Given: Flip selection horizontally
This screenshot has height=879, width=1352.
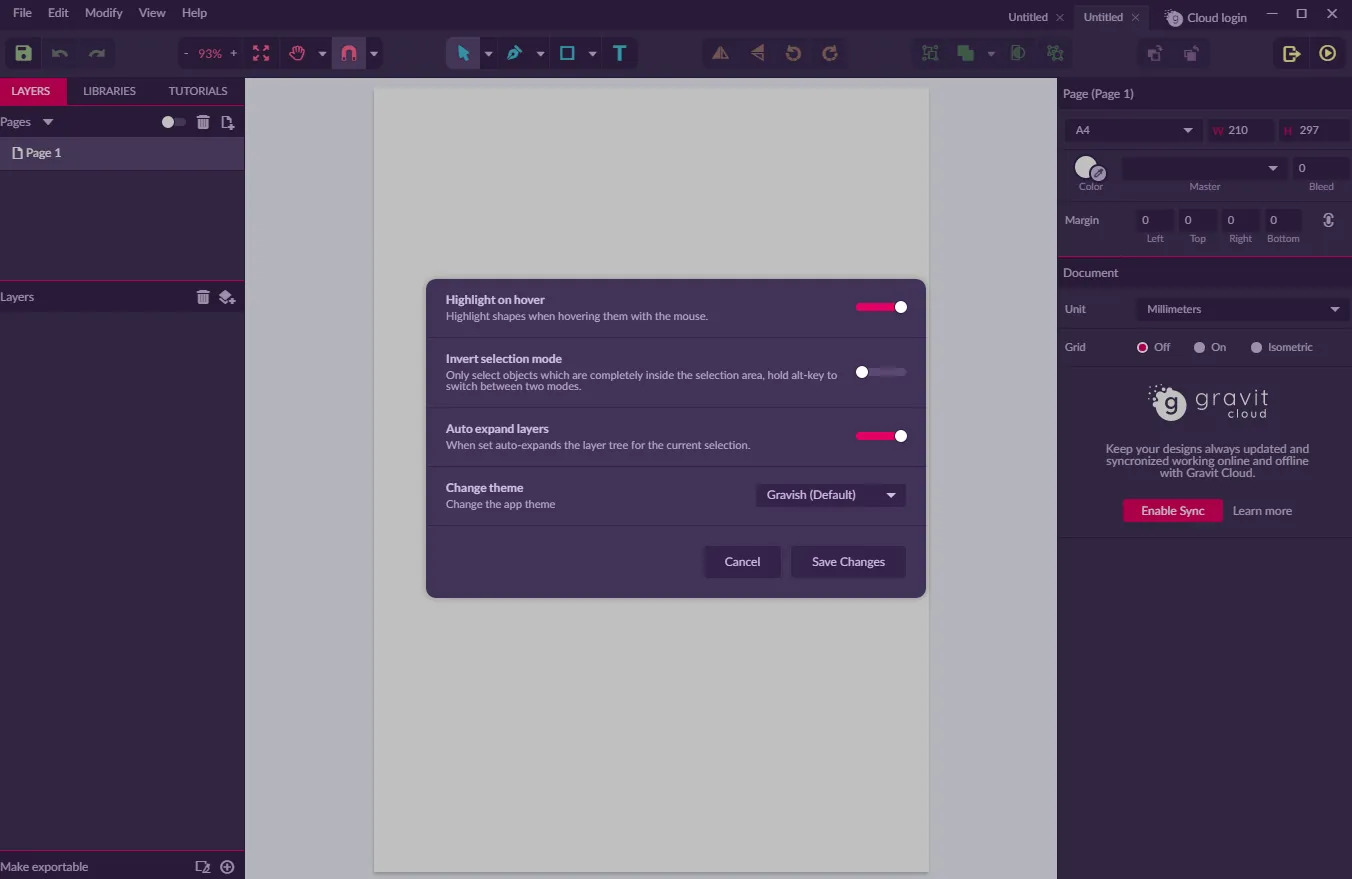Looking at the screenshot, I should (720, 53).
